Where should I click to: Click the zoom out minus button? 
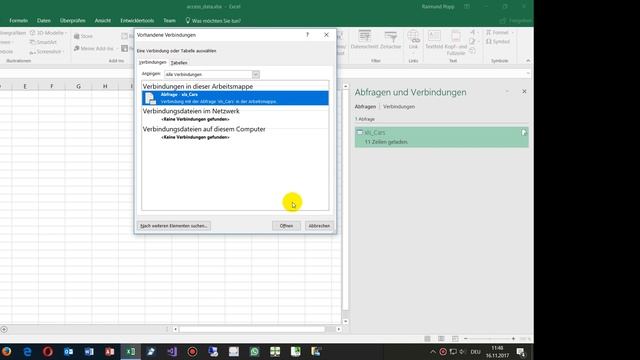[x=466, y=339]
